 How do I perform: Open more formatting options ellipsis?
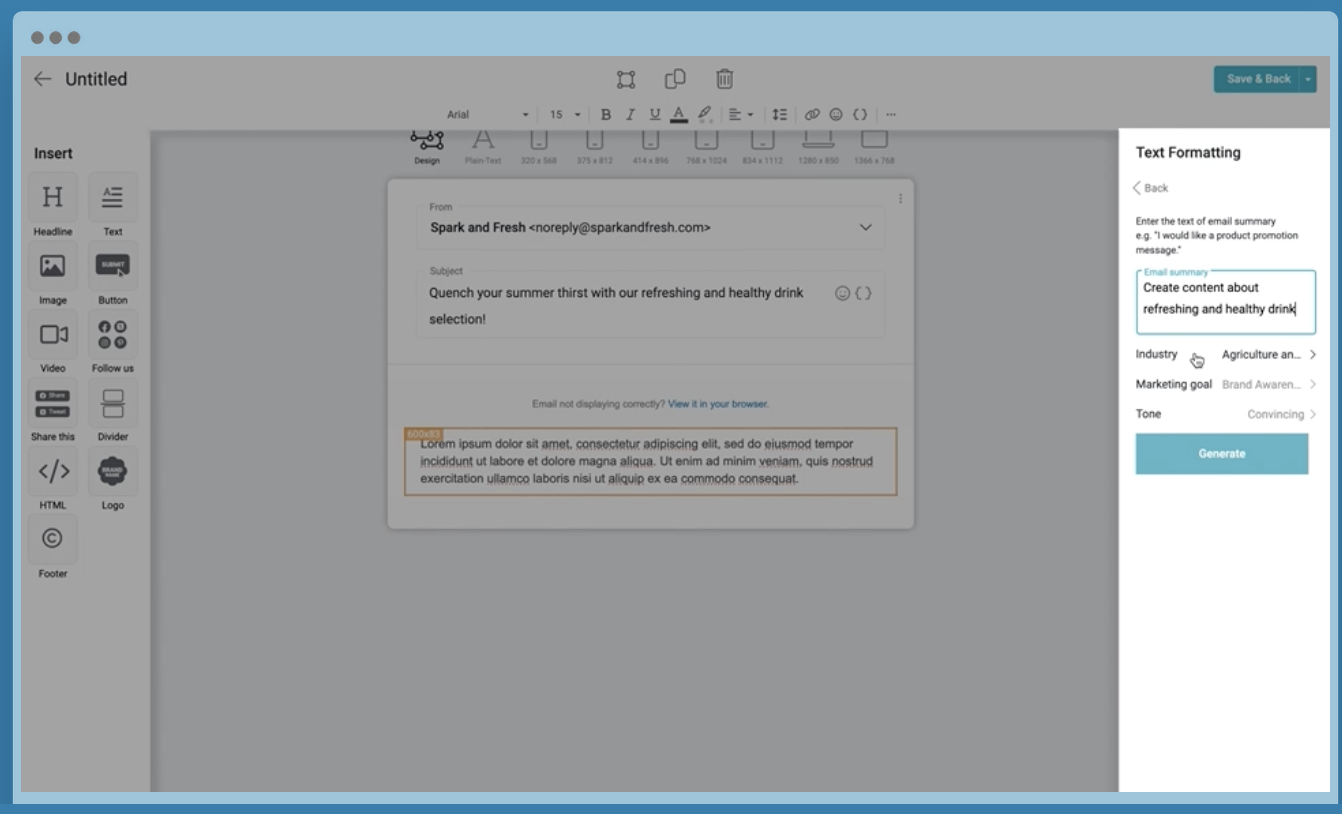[891, 114]
